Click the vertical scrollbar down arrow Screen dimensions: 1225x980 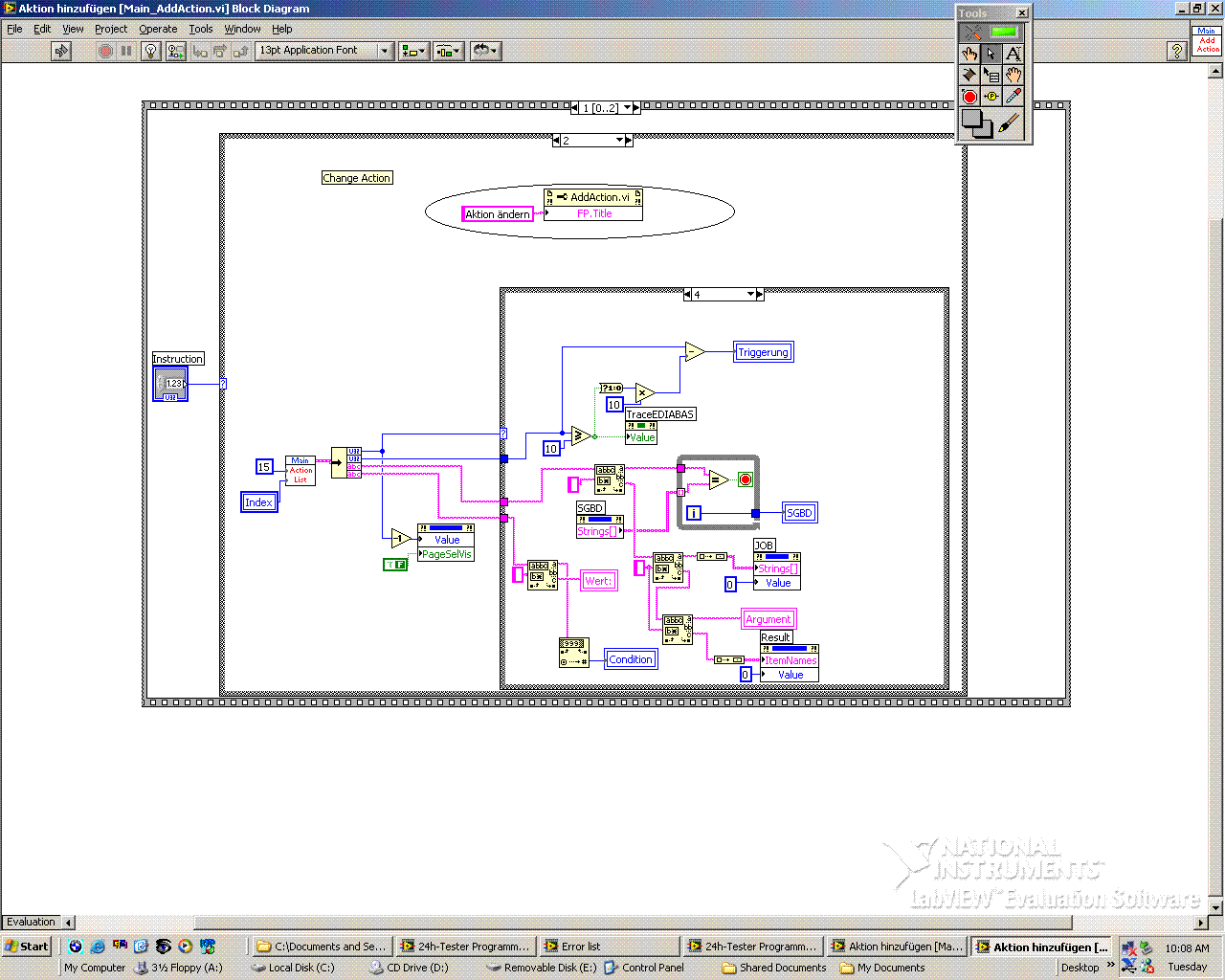pos(1215,906)
